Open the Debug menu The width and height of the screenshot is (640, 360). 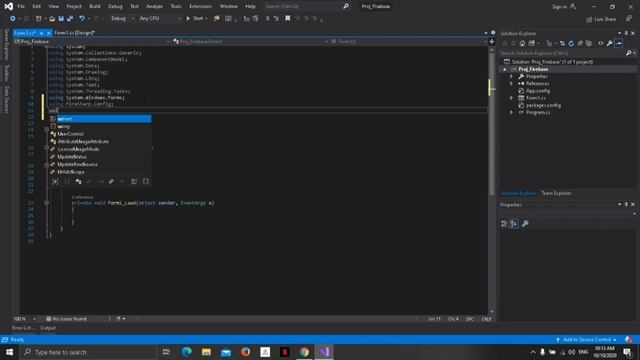click(x=115, y=7)
